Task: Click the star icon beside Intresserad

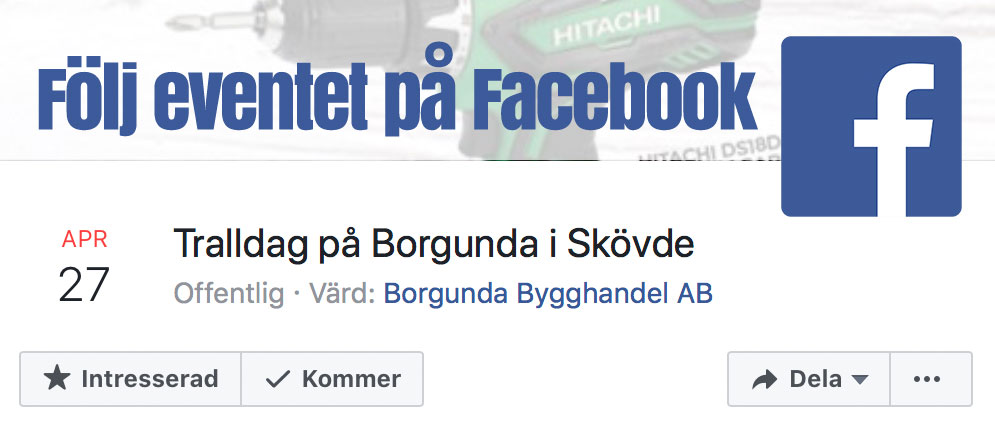Action: tap(57, 379)
